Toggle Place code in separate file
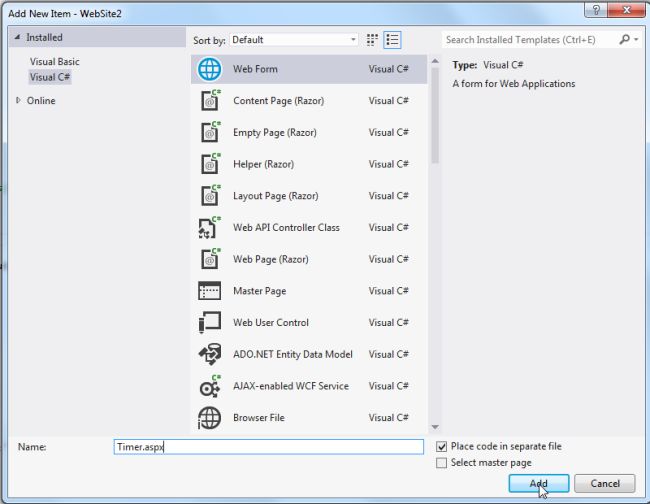Viewport: 650px width, 504px height. [441, 446]
